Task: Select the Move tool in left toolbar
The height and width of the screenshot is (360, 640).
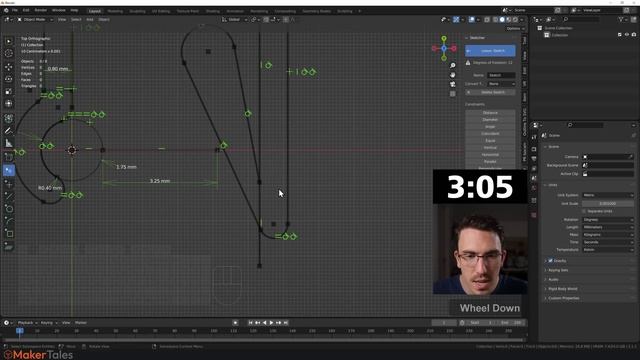Action: point(9,67)
